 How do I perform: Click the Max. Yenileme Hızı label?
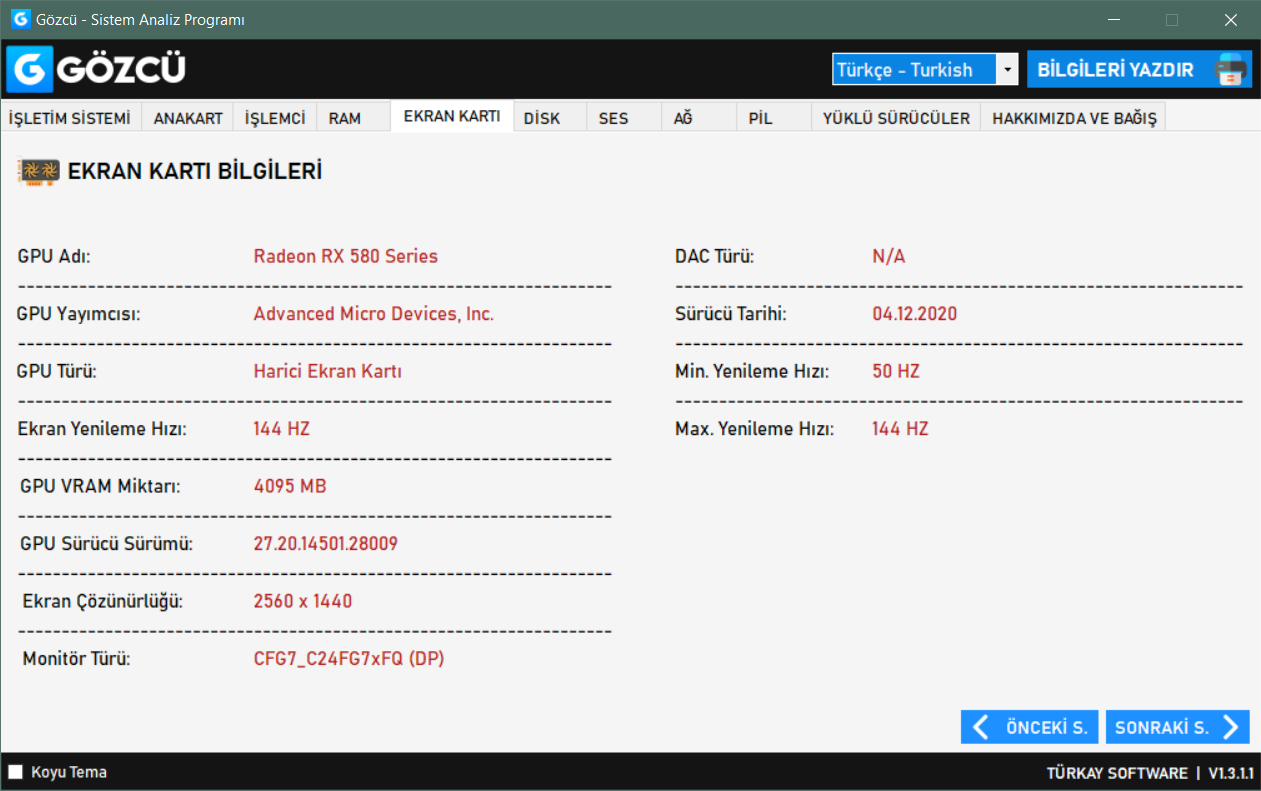point(754,429)
